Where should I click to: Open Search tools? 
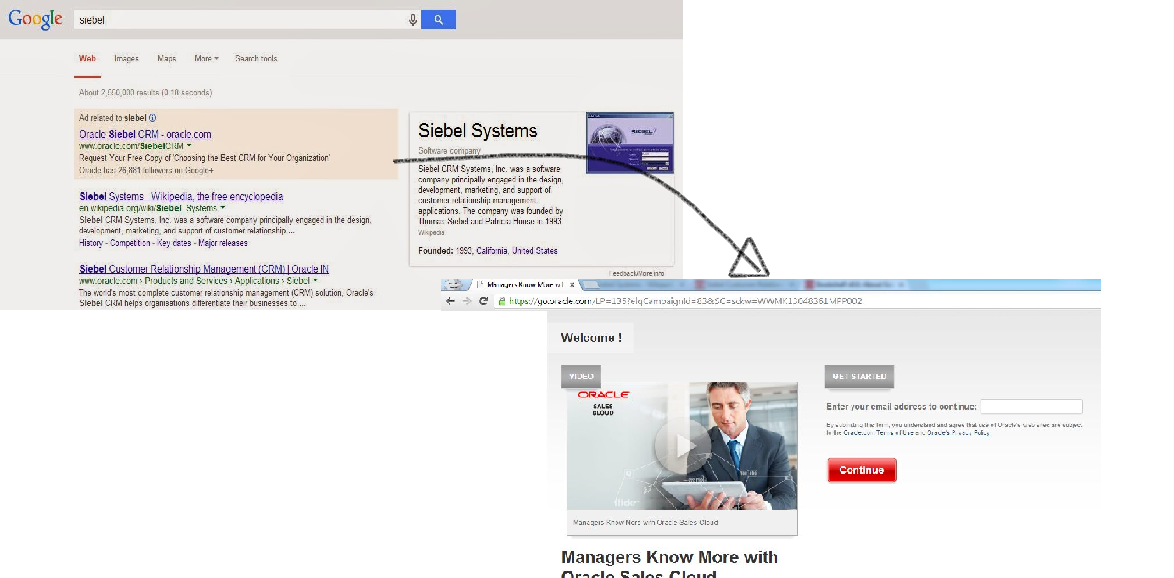point(256,58)
